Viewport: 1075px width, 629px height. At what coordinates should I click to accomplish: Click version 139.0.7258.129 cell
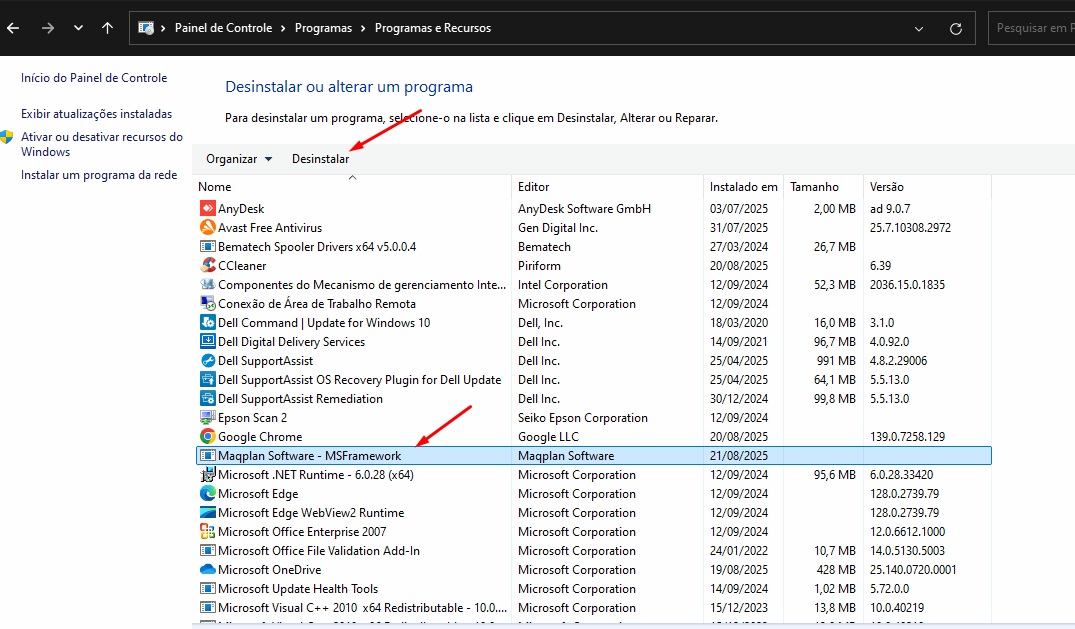(907, 437)
